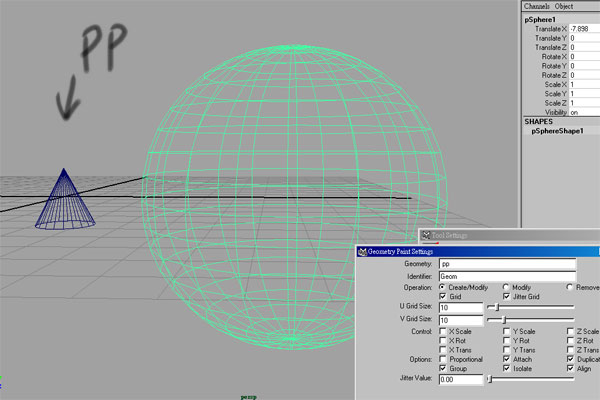Viewport: 600px width, 400px height.
Task: Click the Scale Z value field
Action: point(584,103)
